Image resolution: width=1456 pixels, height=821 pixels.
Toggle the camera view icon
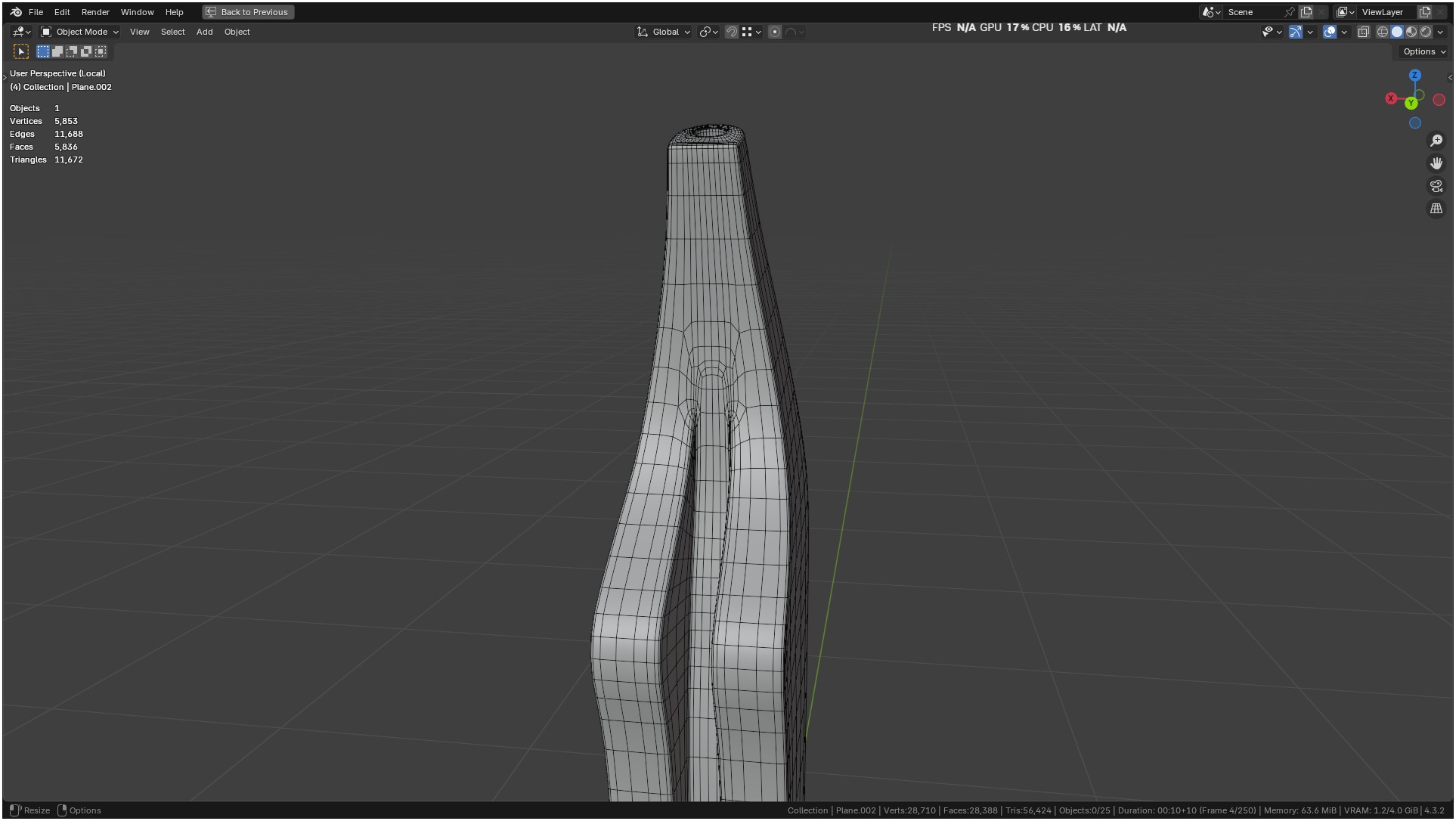[1436, 186]
